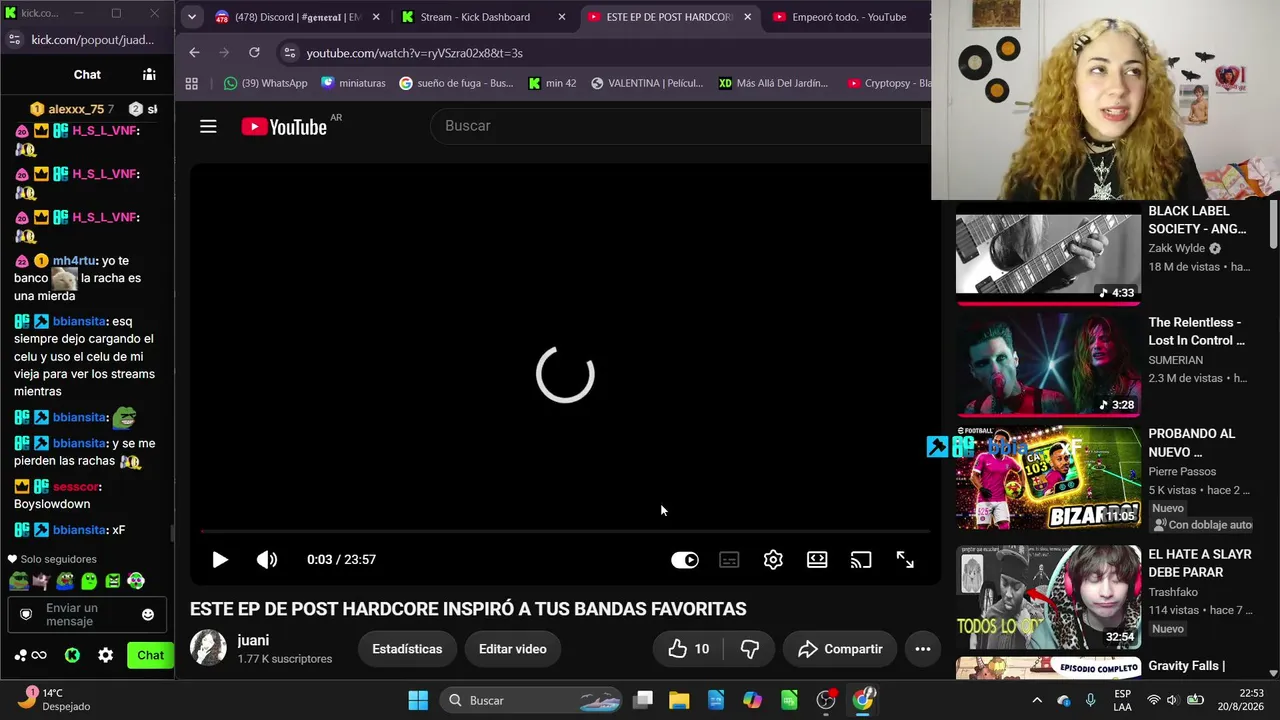Screen dimensions: 1280x720
Task: Open site info in Kick popout window
Action: tap(14, 40)
